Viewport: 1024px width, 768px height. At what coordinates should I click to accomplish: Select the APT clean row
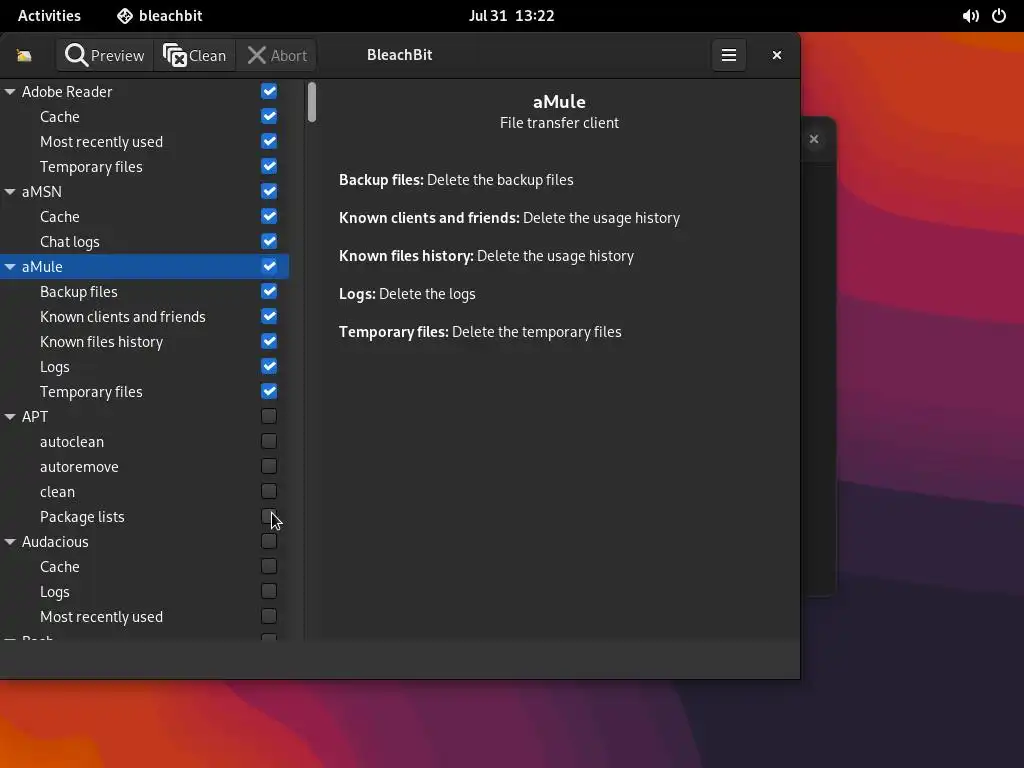pyautogui.click(x=144, y=492)
